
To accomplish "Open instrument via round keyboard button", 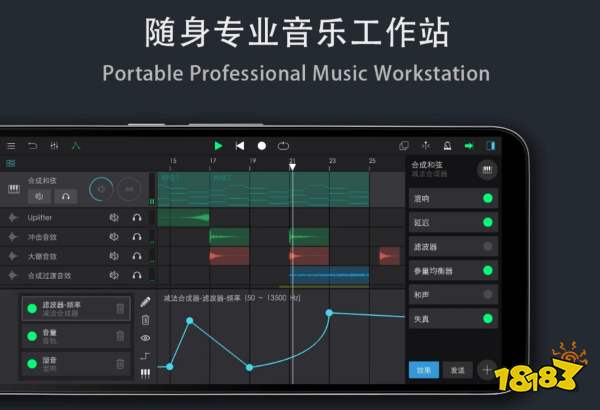I will click(x=487, y=170).
